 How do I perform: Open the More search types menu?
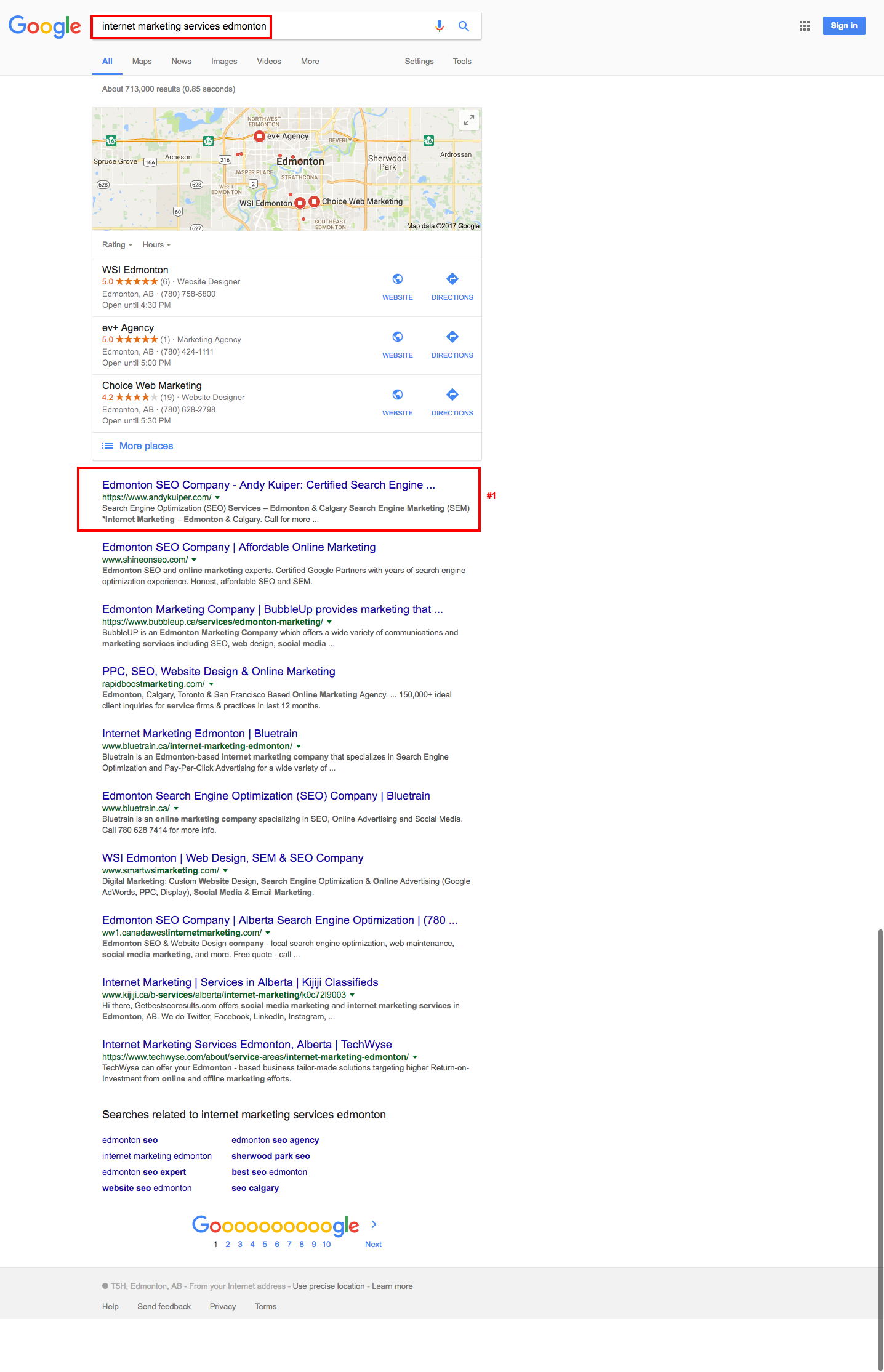tap(310, 61)
